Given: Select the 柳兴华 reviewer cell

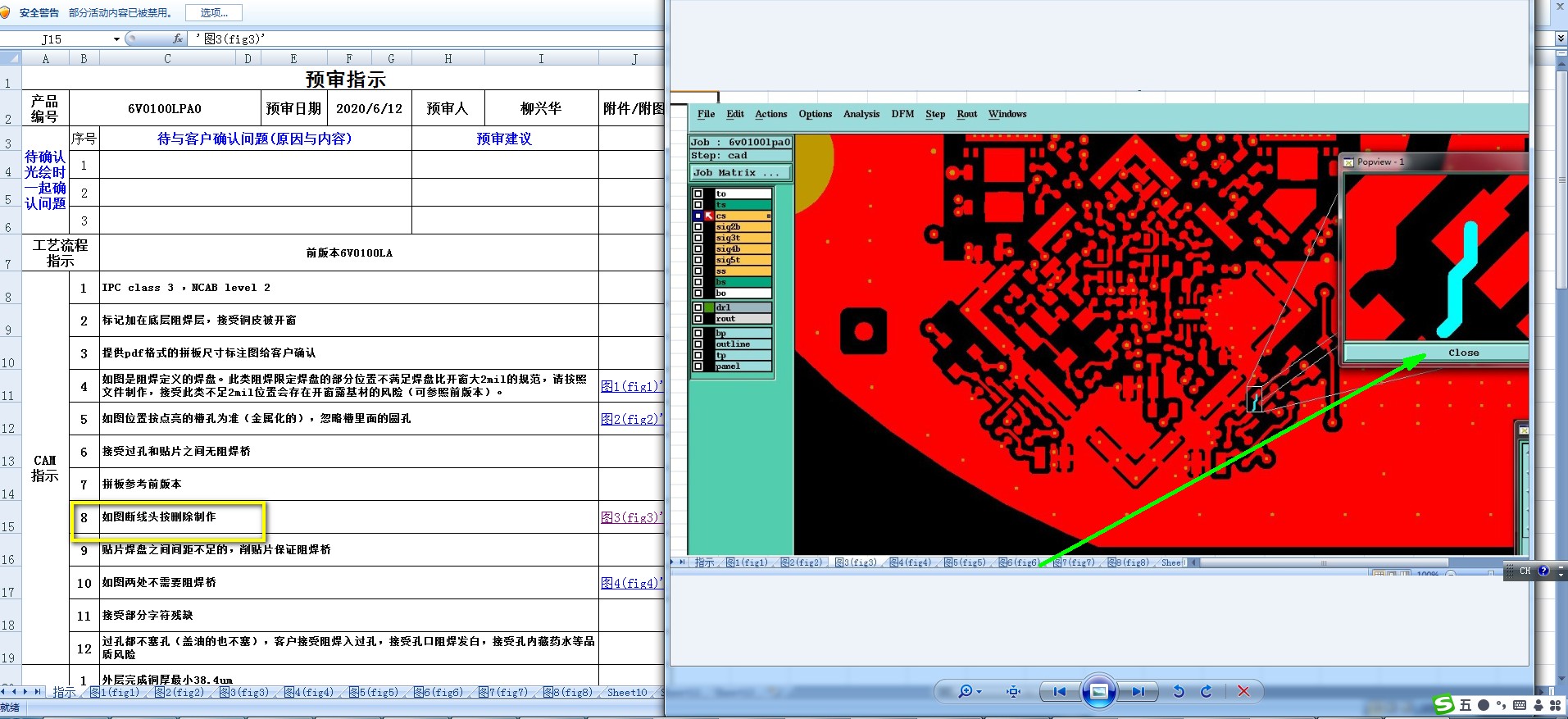Looking at the screenshot, I should click(541, 108).
